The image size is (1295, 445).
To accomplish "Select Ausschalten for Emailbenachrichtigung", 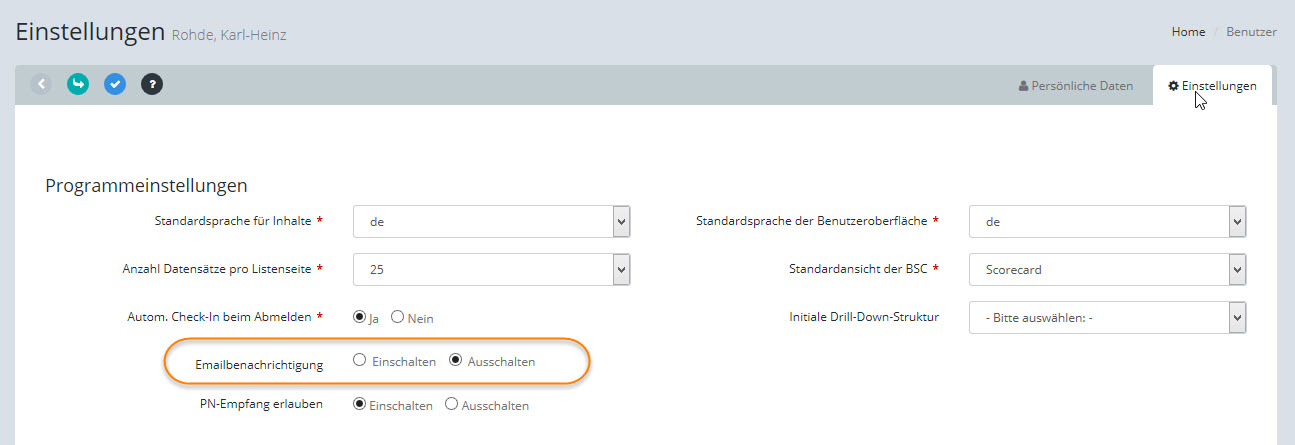I will [456, 361].
